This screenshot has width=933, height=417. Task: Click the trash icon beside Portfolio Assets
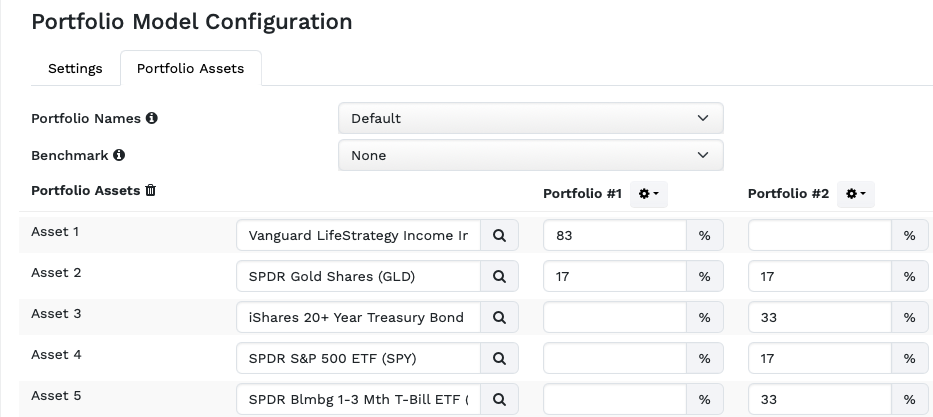pos(151,190)
